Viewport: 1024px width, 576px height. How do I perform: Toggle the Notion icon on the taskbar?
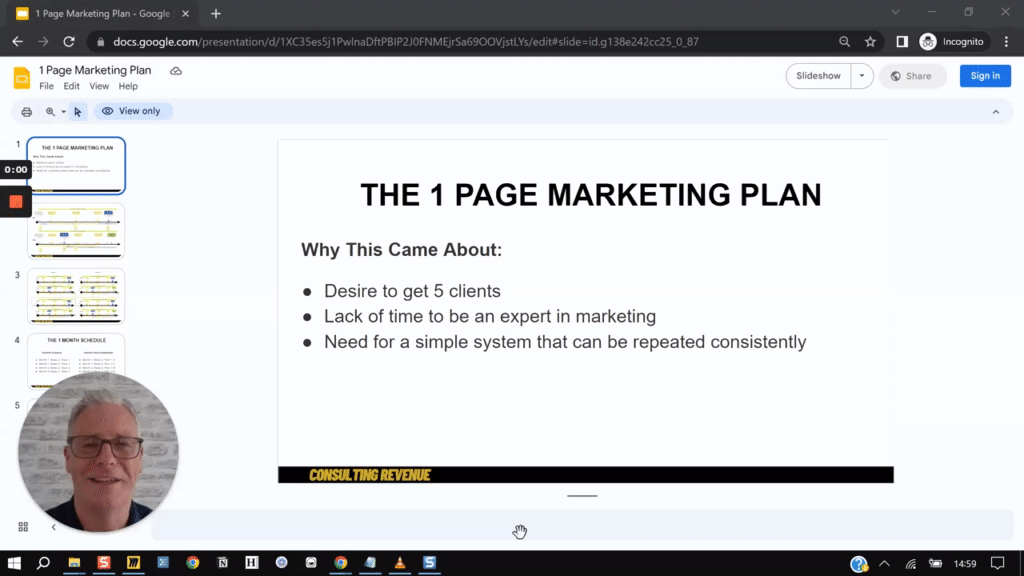(x=222, y=563)
